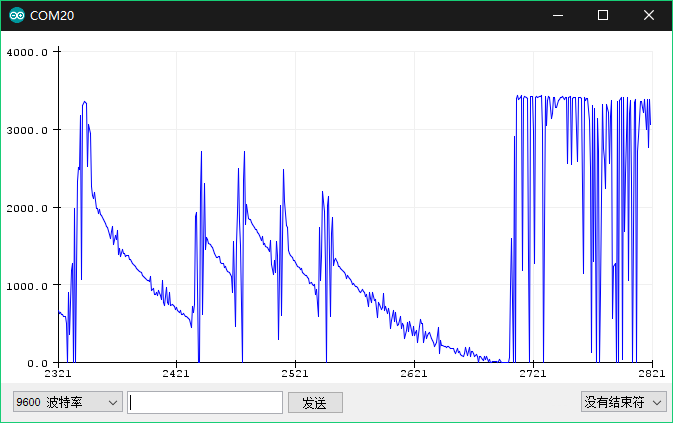The image size is (673, 423).
Task: Click the 3000.0 y-axis label
Action: click(27, 130)
